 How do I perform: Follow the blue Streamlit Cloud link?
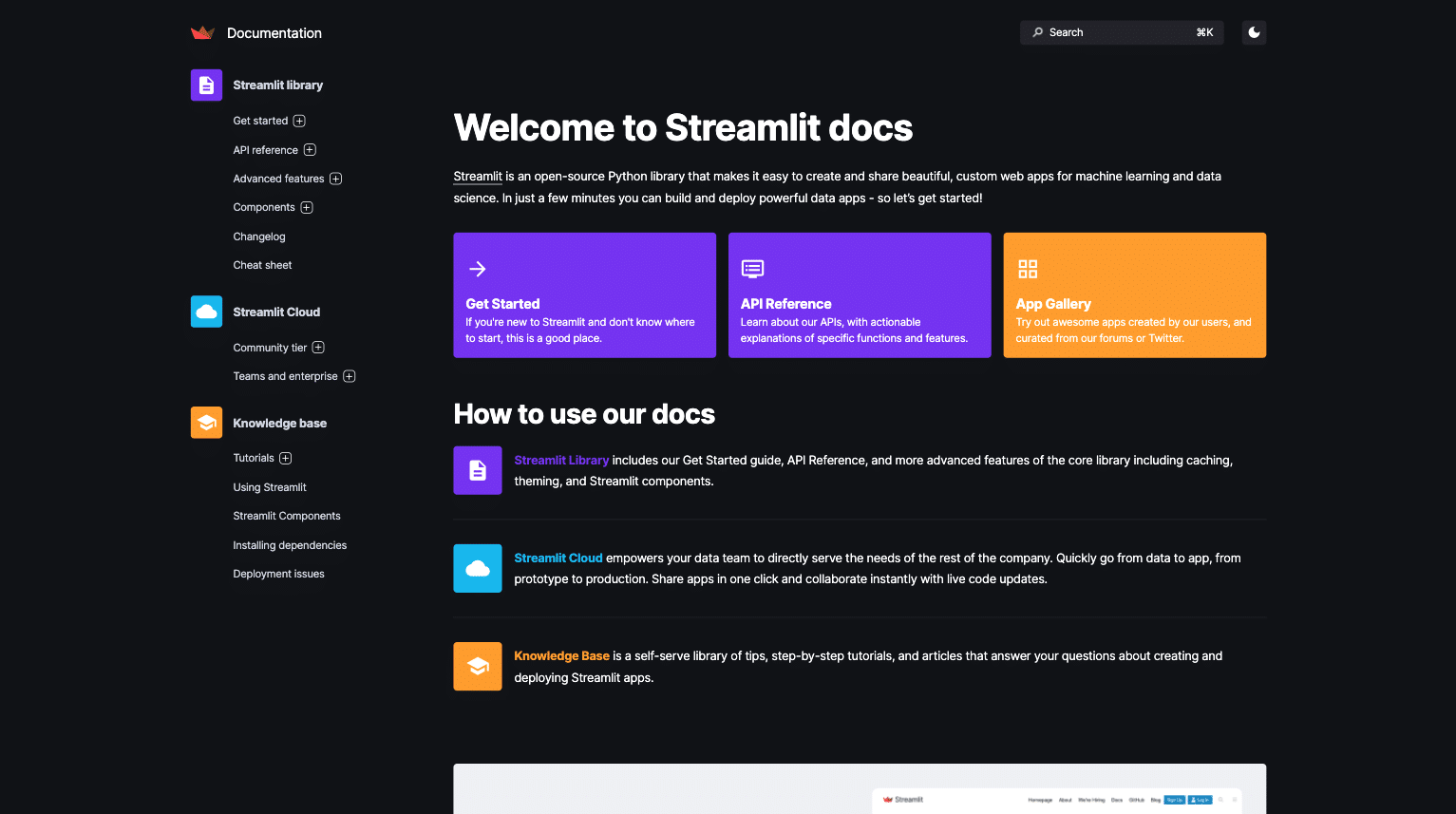coord(558,558)
